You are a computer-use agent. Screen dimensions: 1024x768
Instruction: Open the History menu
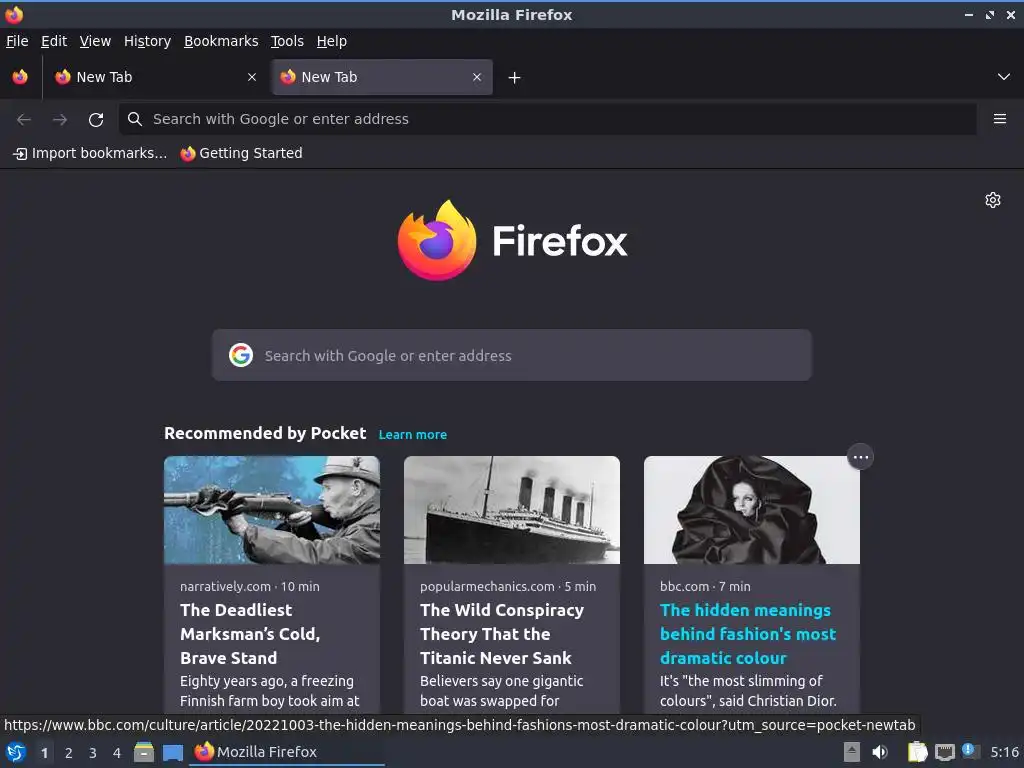[x=148, y=41]
